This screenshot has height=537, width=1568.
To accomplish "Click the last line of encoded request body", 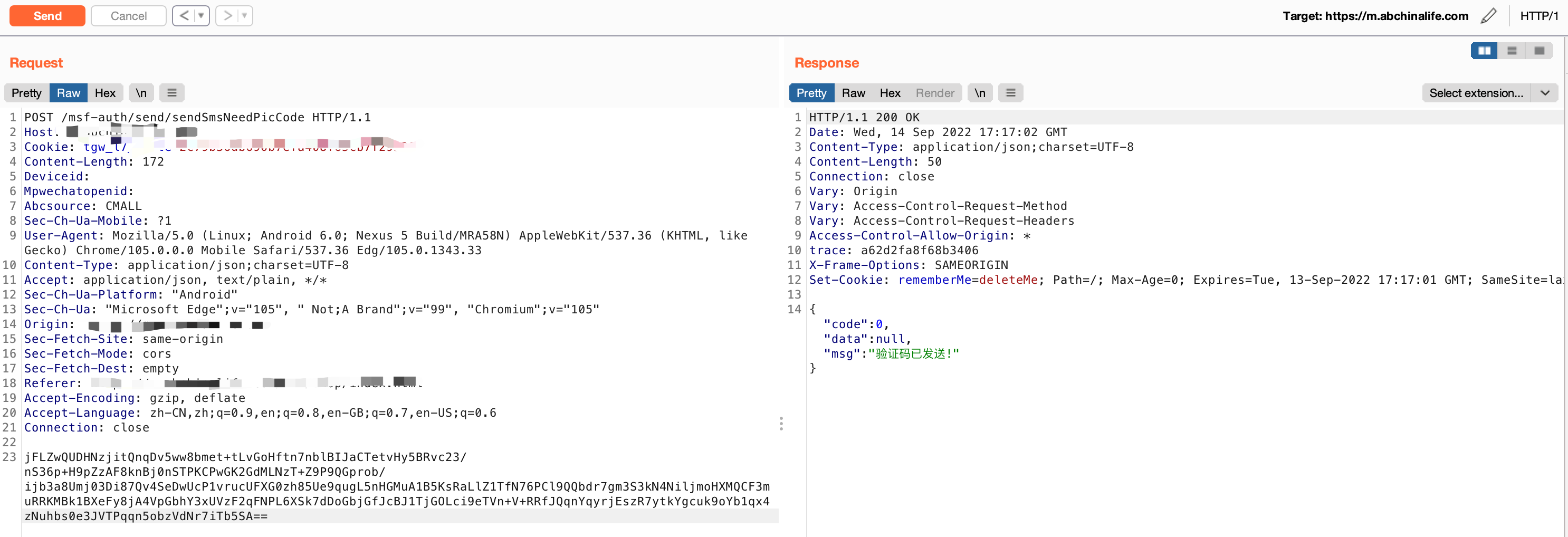I will (x=146, y=516).
